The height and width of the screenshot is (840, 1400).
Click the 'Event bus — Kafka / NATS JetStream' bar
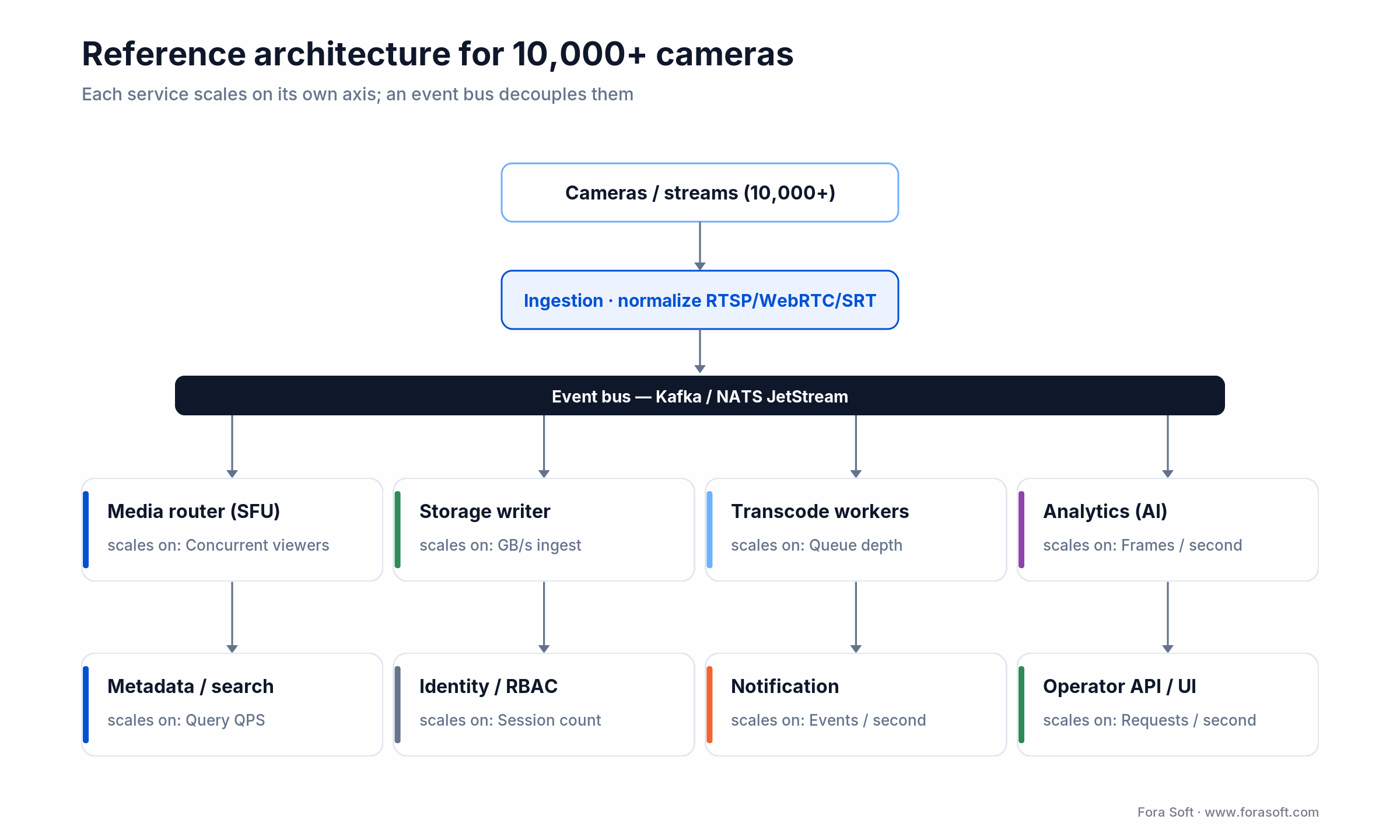point(700,395)
